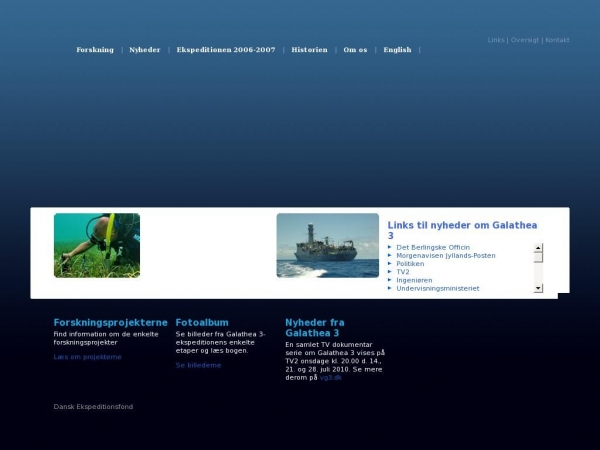
Task: Click the Nyheder fra Galathea 3 heading
Action: click(x=315, y=328)
